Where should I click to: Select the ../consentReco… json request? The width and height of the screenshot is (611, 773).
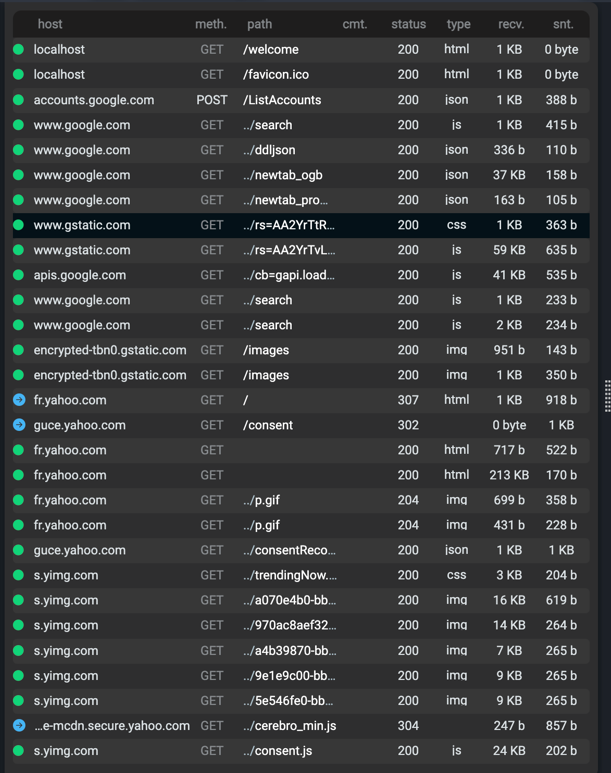(x=301, y=550)
